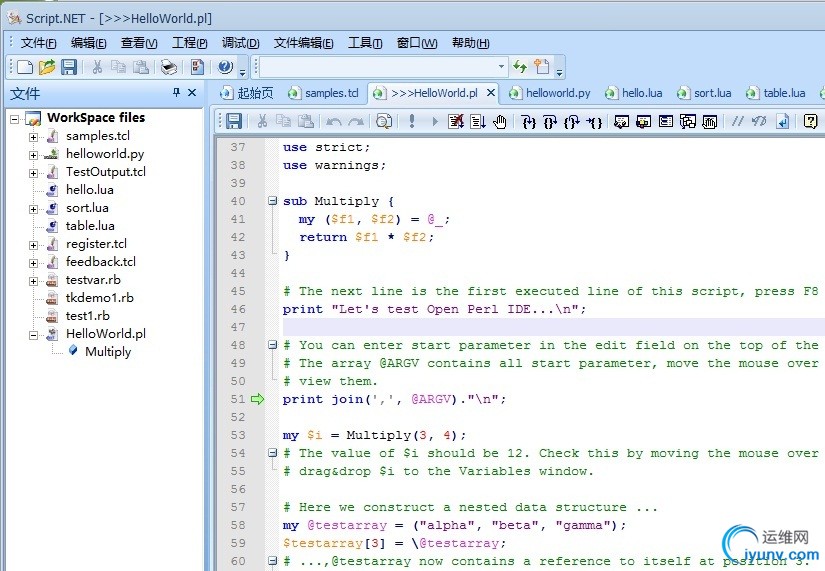Screen dimensions: 825x571
Task: Click the Step Over braces icon
Action: 550,122
